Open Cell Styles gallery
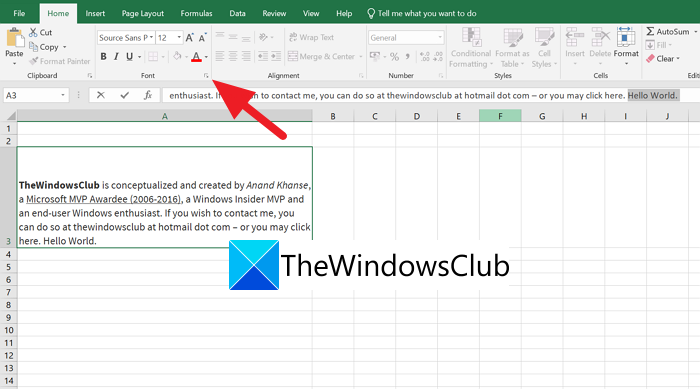Viewport: 700px width, 389px height. point(544,47)
